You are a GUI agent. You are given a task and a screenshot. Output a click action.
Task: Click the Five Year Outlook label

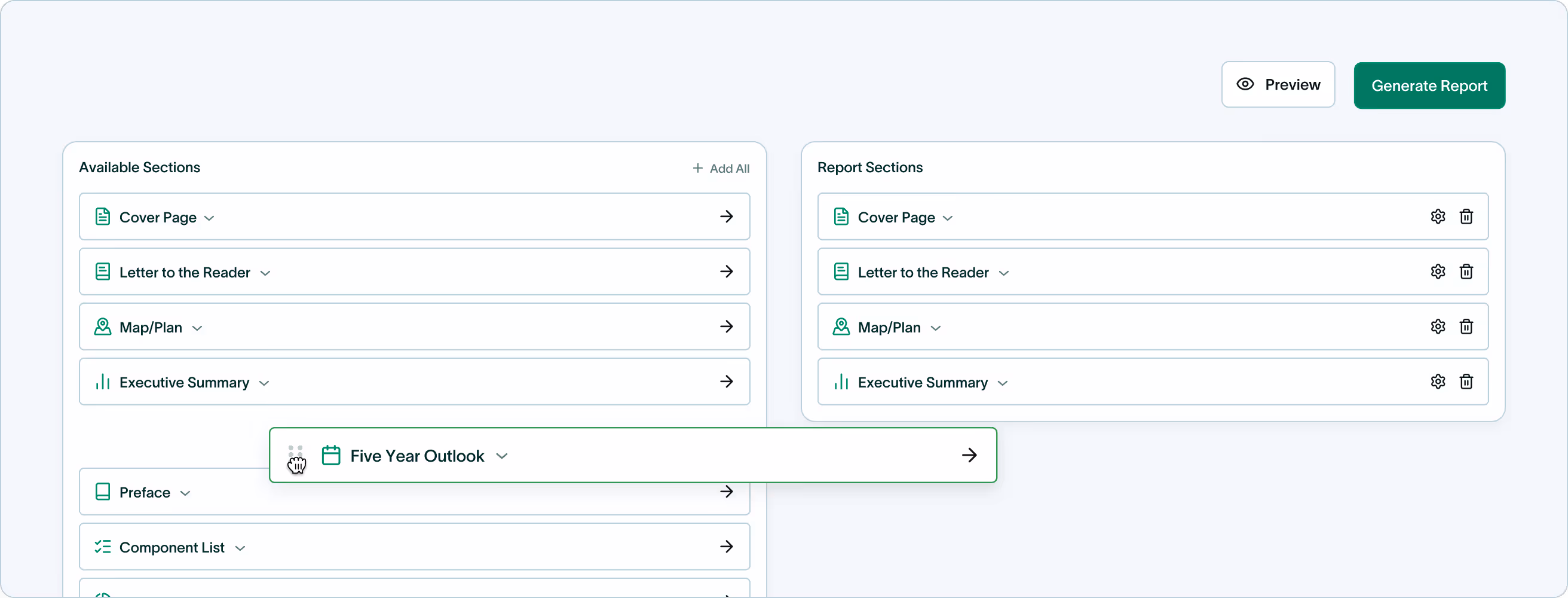[x=417, y=456]
